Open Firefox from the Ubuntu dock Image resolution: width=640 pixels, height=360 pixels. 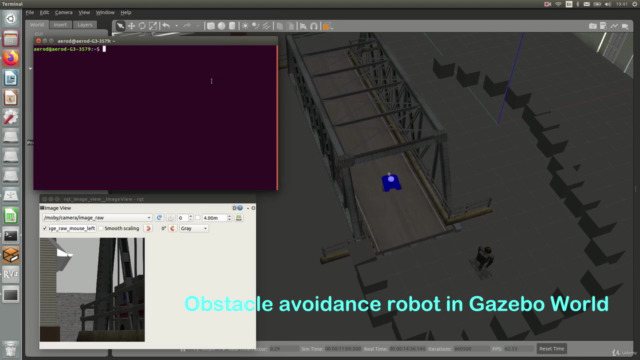point(11,58)
